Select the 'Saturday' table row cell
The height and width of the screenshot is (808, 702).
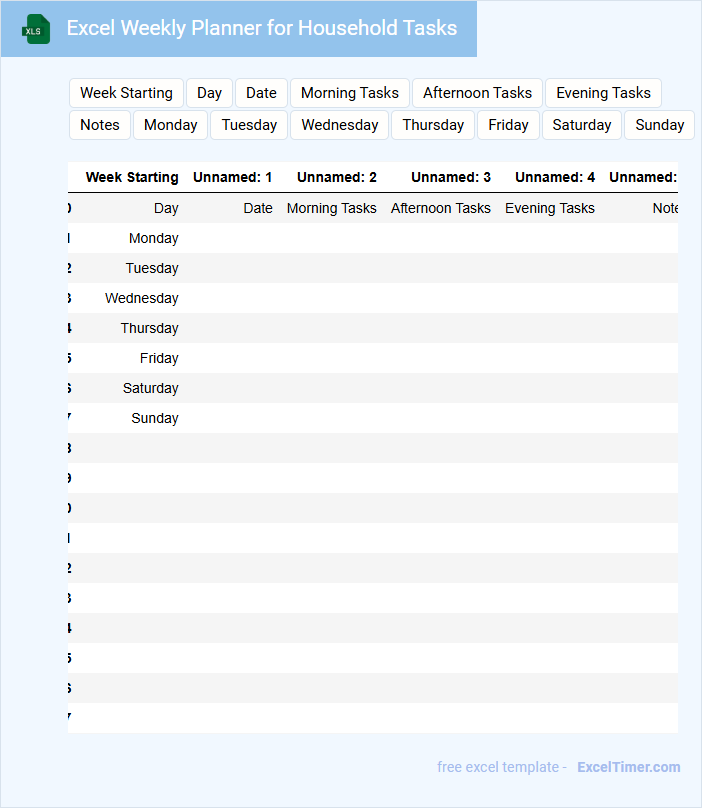151,388
